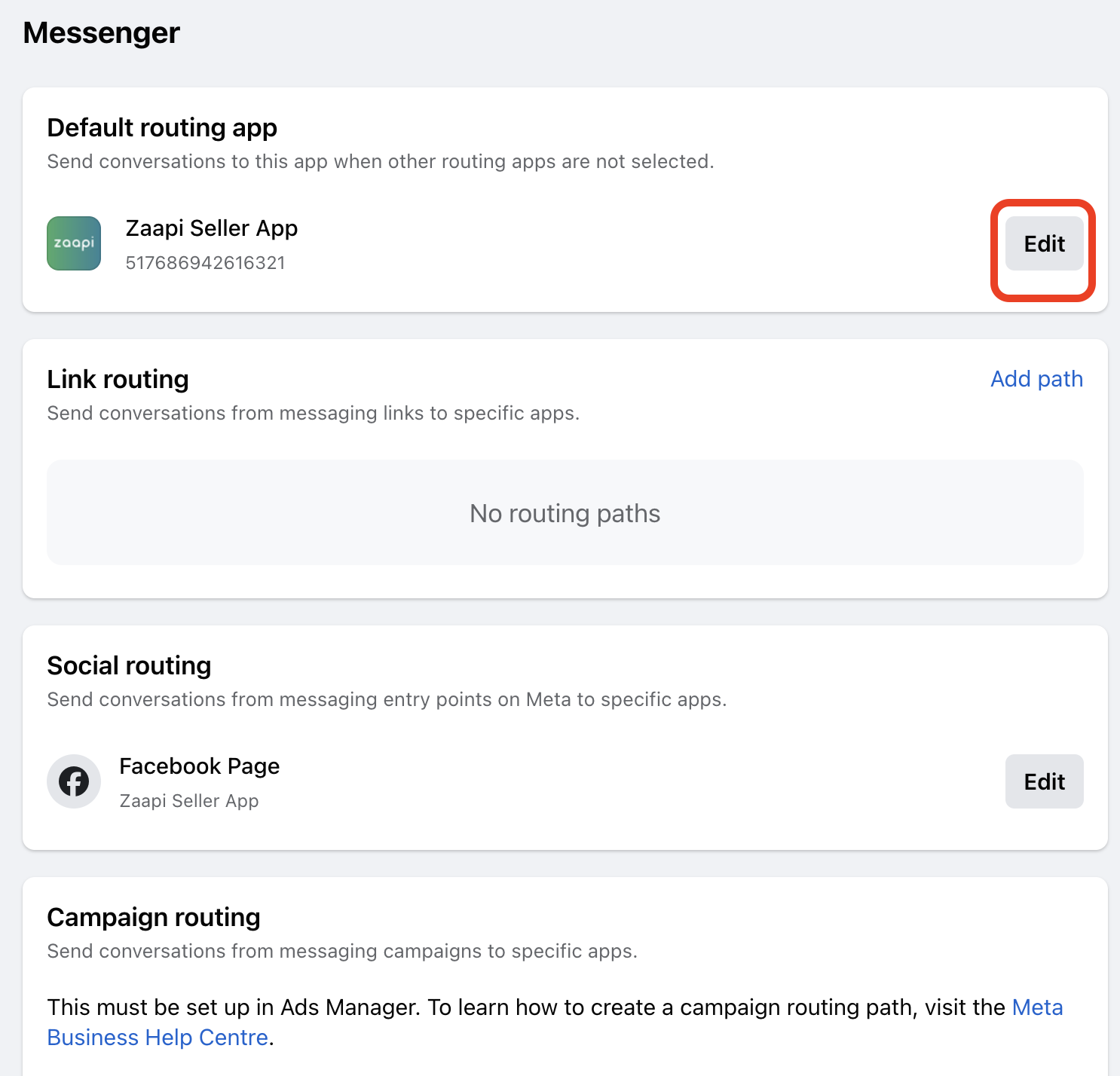The height and width of the screenshot is (1076, 1120).
Task: Click Zaapi Seller App under Facebook Page
Action: [188, 801]
